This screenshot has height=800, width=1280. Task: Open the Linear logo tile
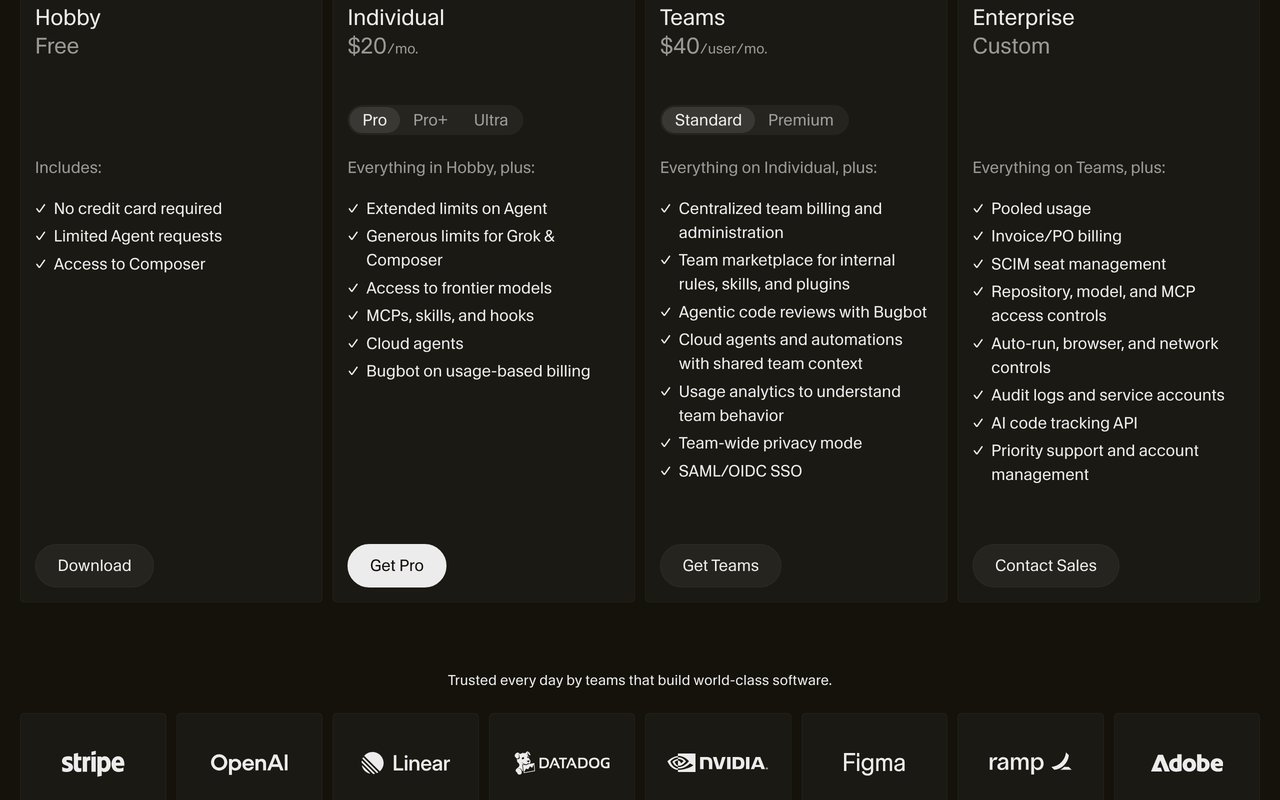tap(405, 757)
